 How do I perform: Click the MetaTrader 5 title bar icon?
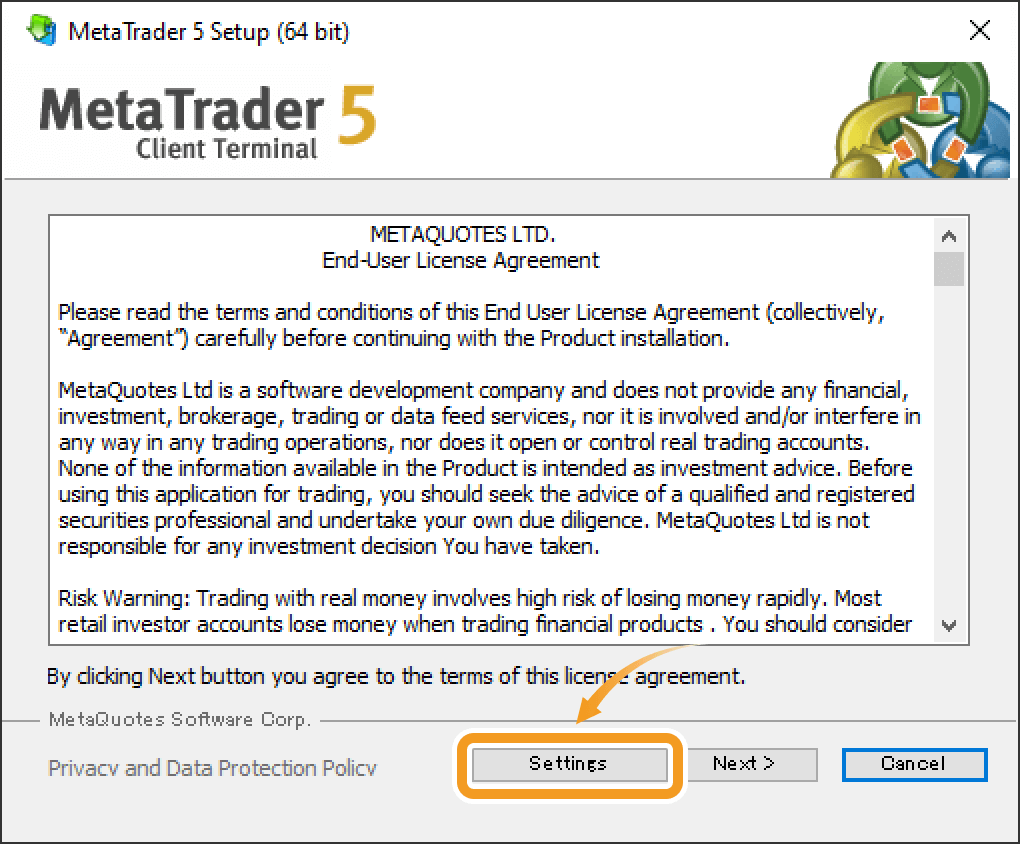42,31
